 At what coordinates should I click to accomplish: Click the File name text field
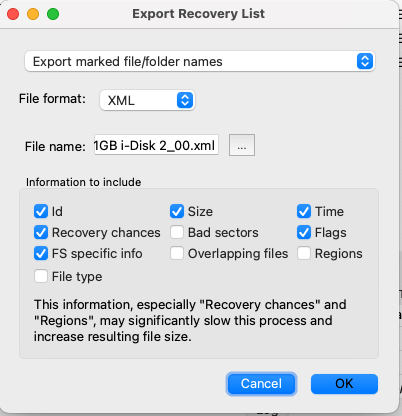(x=156, y=145)
